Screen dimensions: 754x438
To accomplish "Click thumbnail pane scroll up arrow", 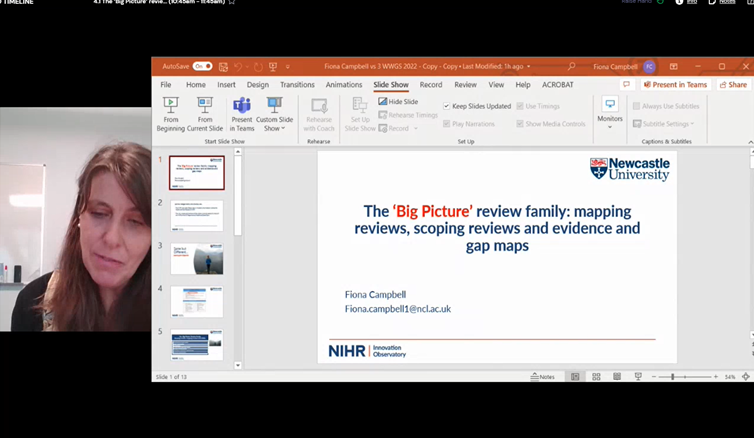I will click(x=238, y=152).
